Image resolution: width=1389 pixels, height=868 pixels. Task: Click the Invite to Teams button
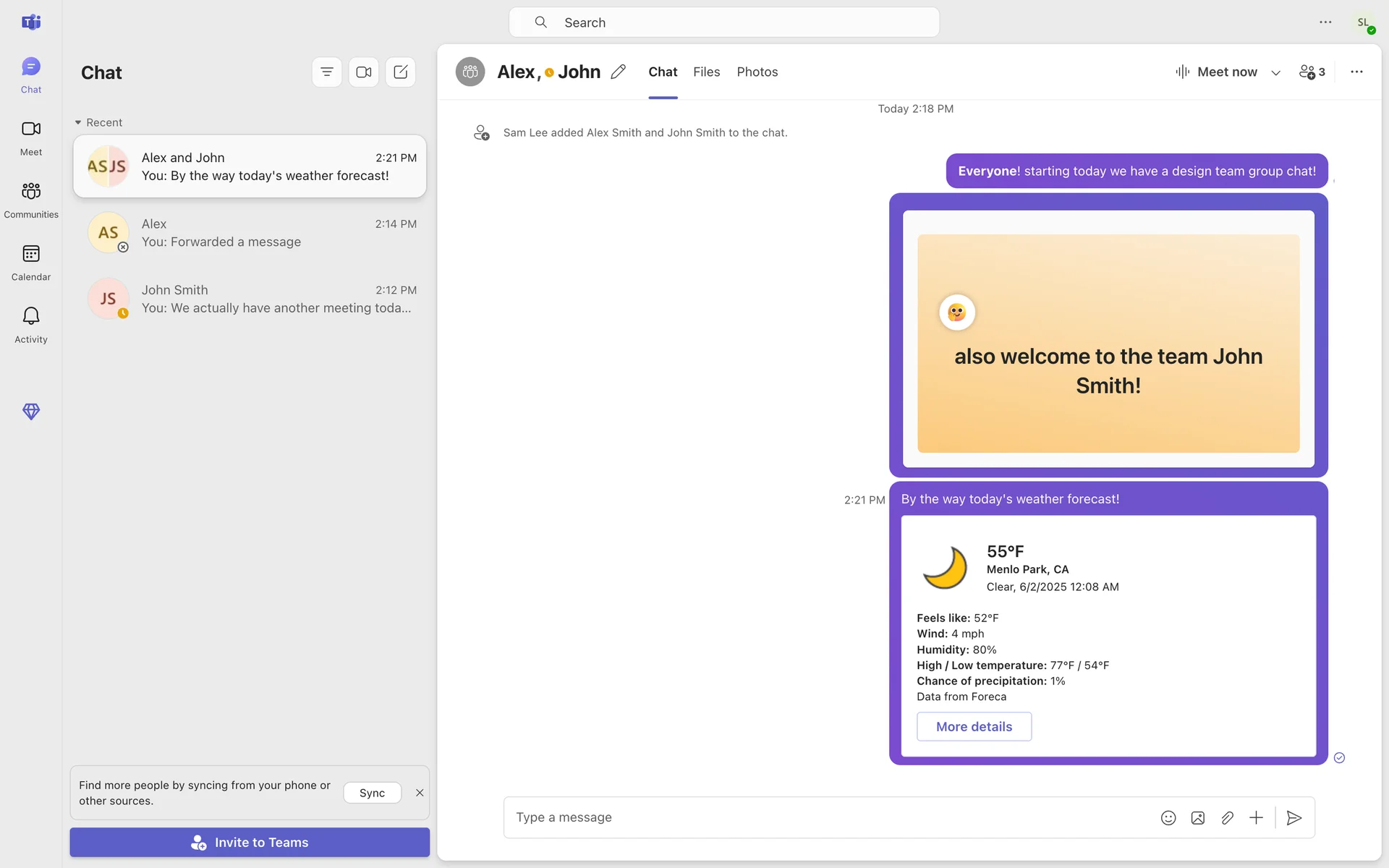pyautogui.click(x=250, y=842)
